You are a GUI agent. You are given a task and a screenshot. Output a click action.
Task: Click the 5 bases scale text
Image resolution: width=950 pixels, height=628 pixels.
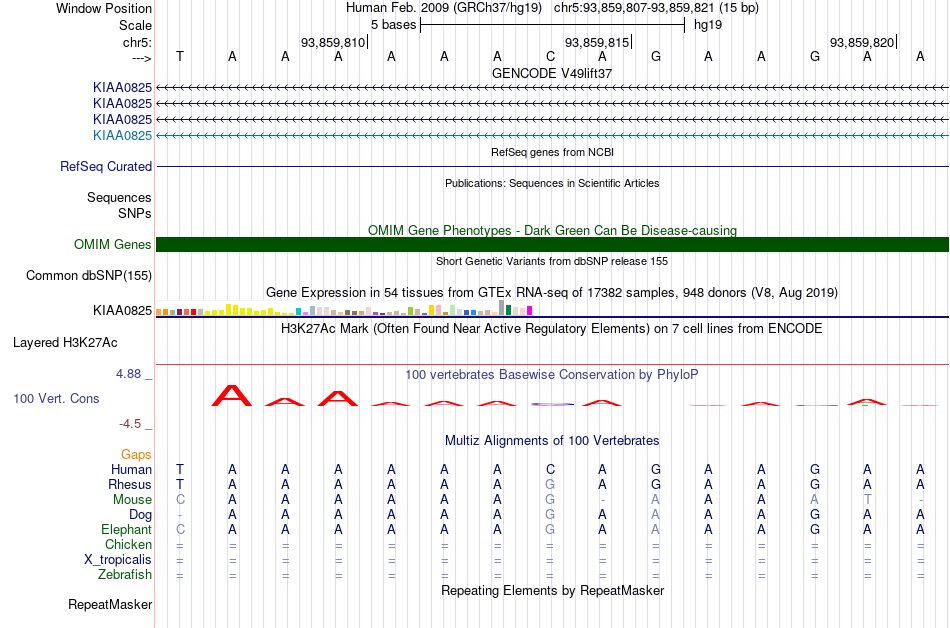(x=393, y=25)
